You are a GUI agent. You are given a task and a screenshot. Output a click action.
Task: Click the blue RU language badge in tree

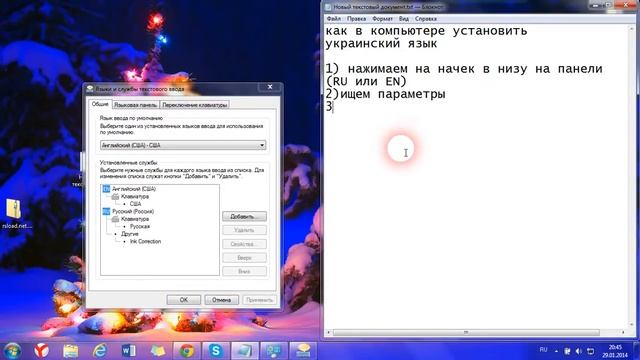click(x=106, y=211)
